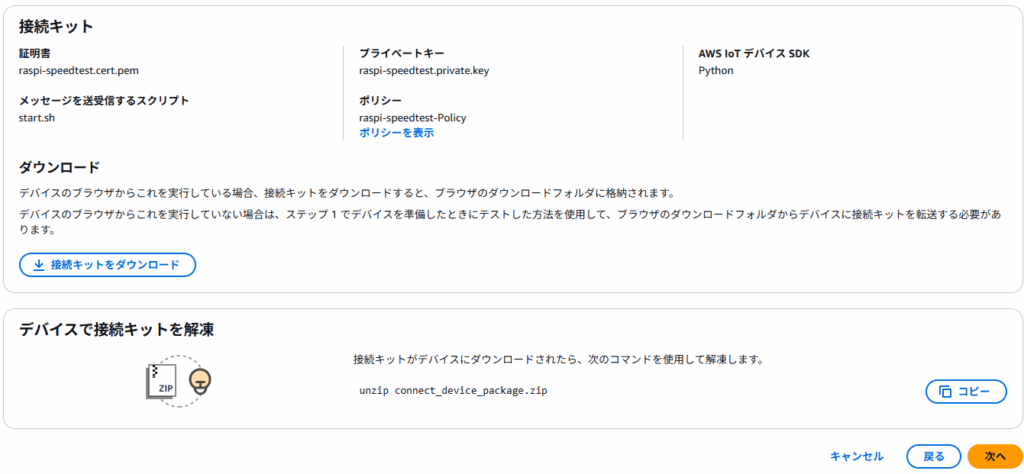
Task: Click the raspi-speedtest-Policy policy name
Action: coord(413,118)
